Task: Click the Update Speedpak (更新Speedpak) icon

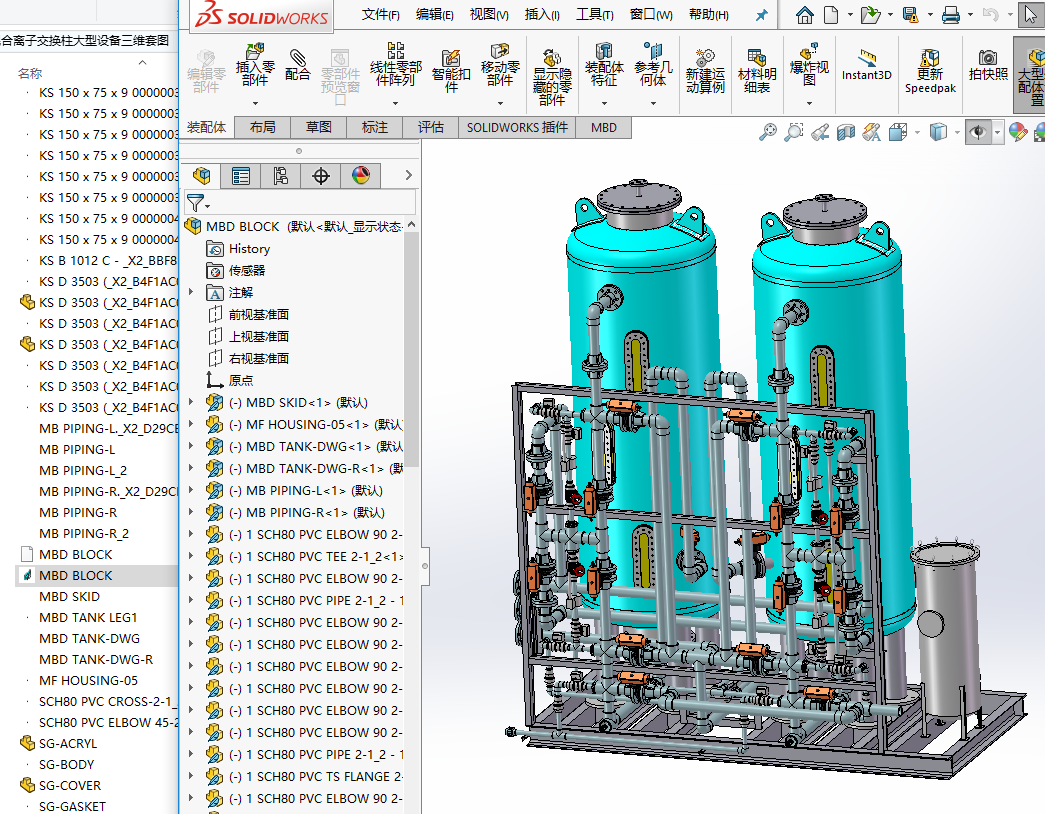Action: (930, 60)
